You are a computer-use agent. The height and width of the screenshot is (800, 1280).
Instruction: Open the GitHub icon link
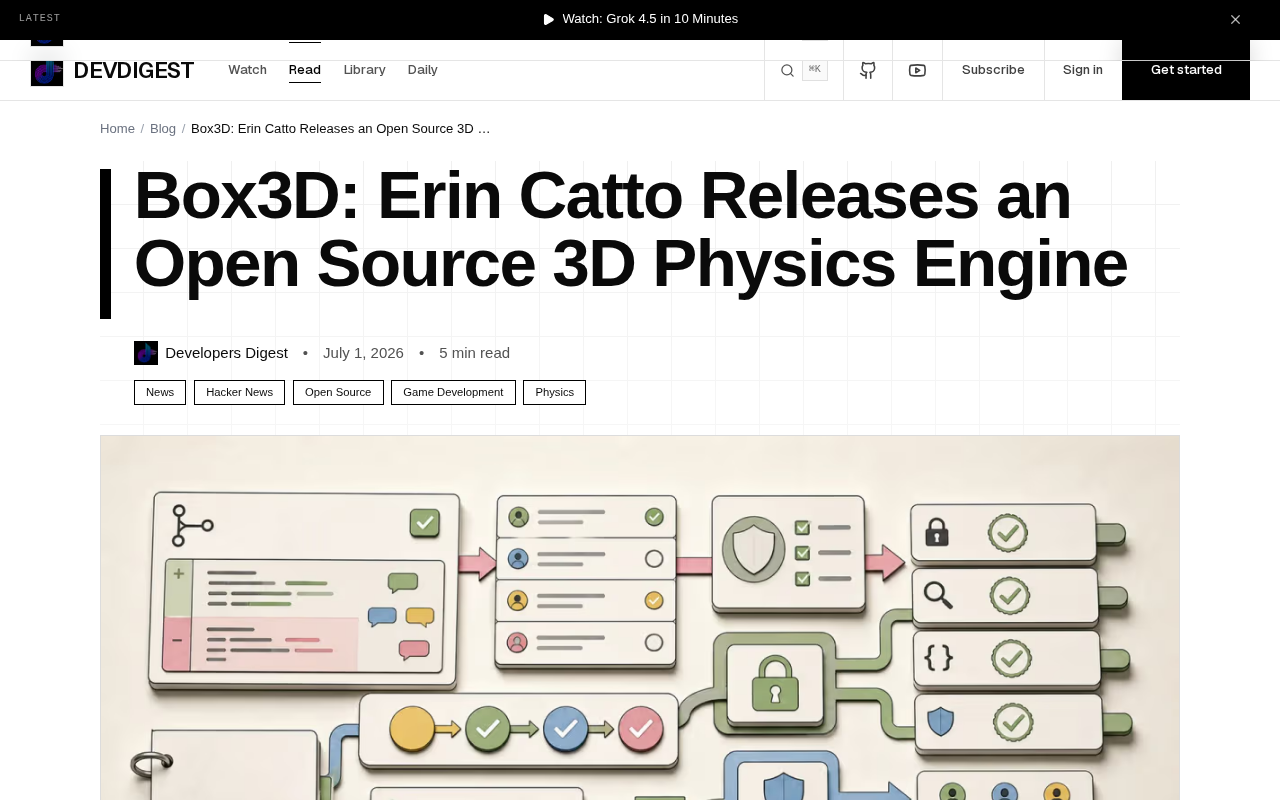click(868, 70)
